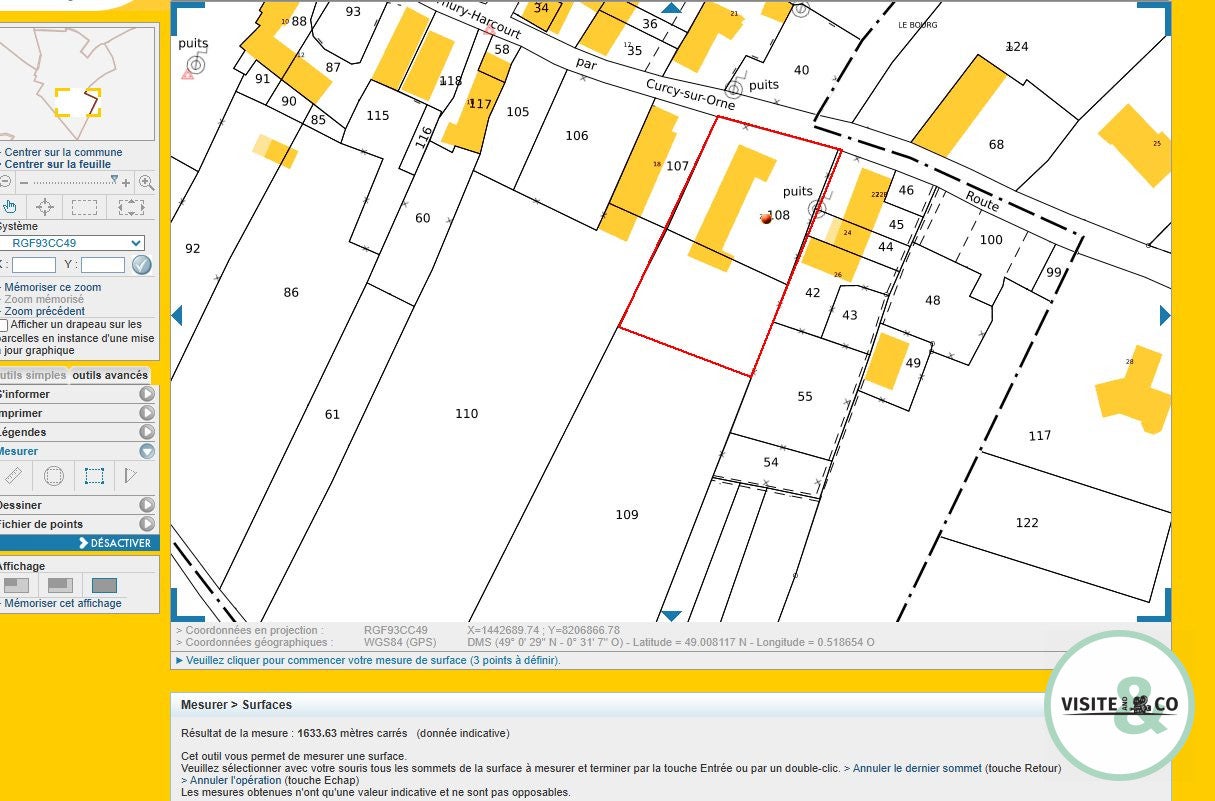Select the circle measuring tool
This screenshot has width=1215, height=801.
tap(54, 476)
